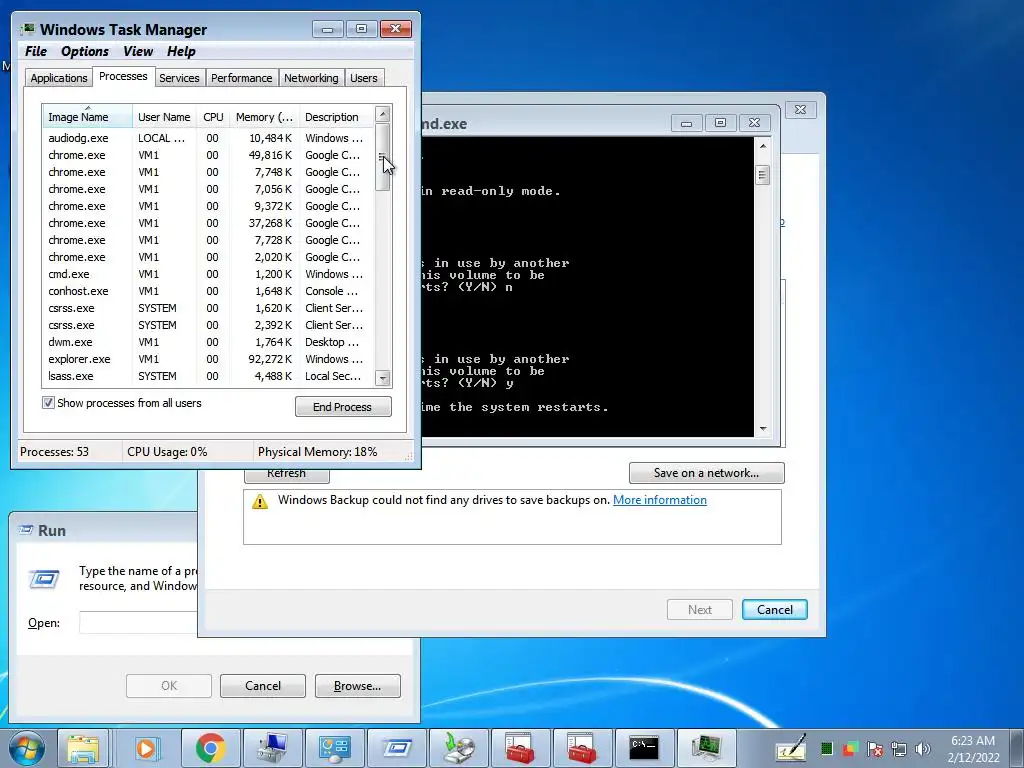Click the command window scroll up arrow
Image resolution: width=1024 pixels, height=768 pixels.
tap(762, 146)
